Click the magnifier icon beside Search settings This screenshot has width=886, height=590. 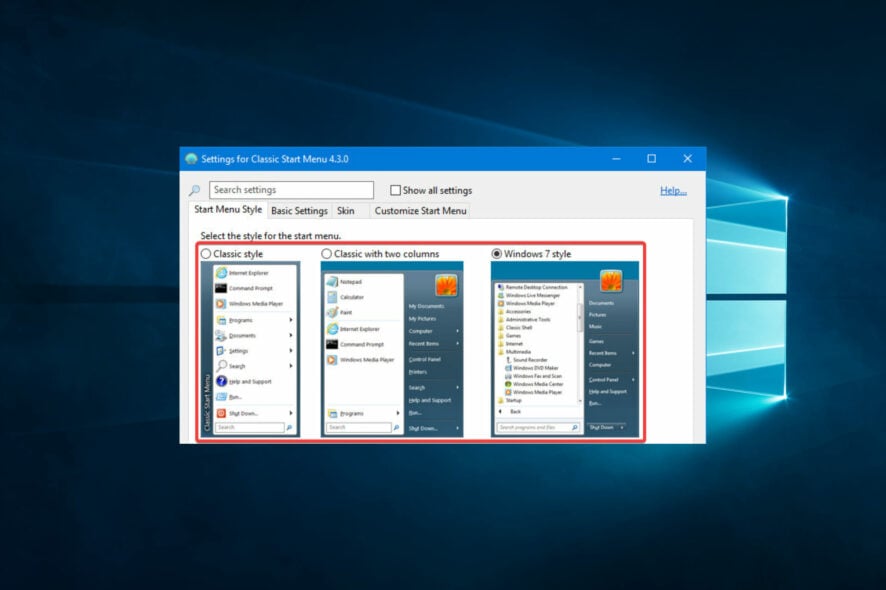tap(194, 190)
